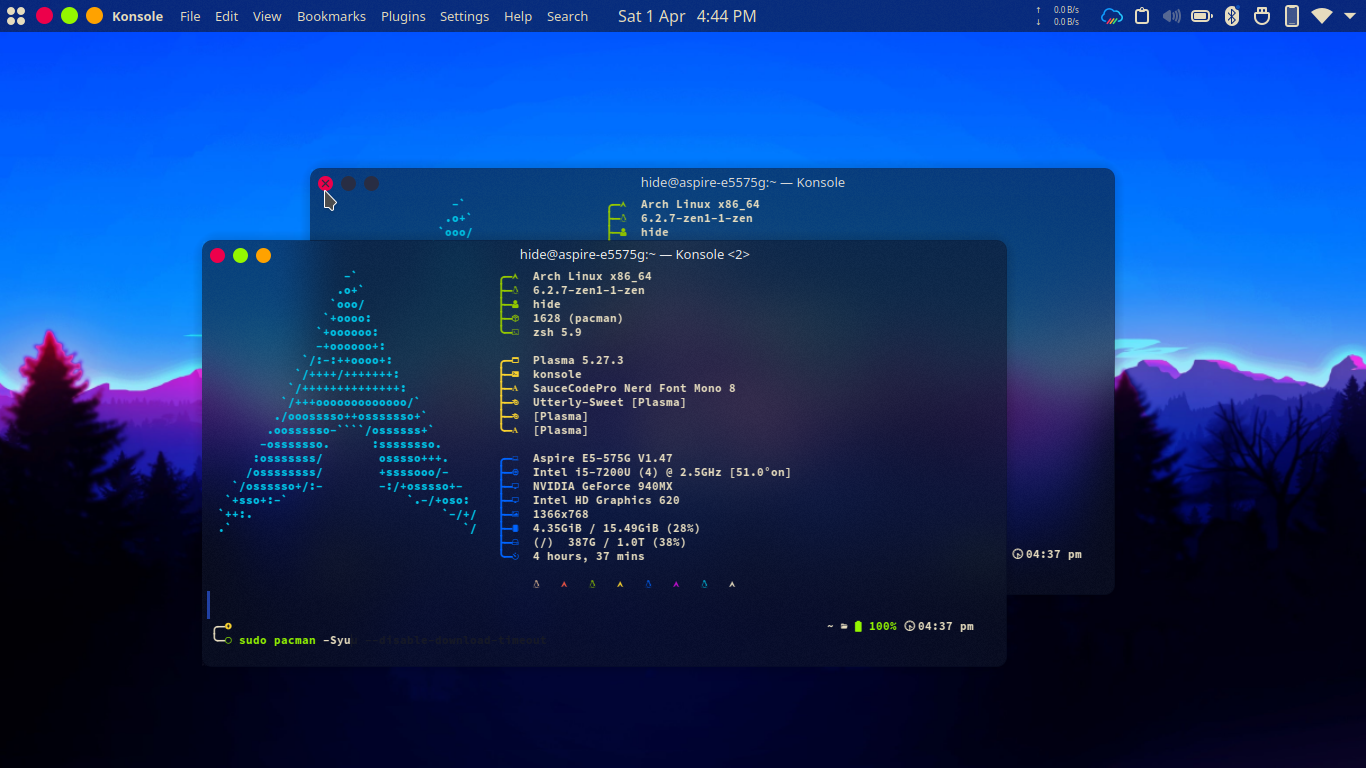Click the 'Plasma 5.27.3' line
Viewport: 1366px width, 768px height.
[578, 360]
